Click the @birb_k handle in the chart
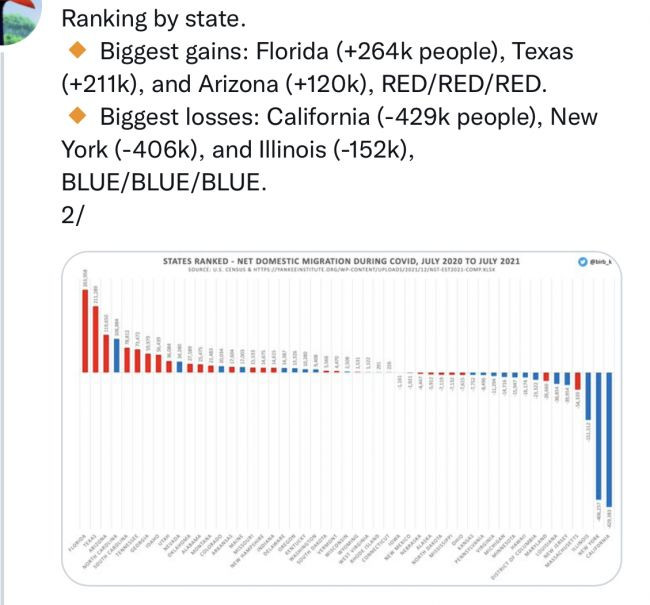650x605 pixels. pyautogui.click(x=602, y=262)
